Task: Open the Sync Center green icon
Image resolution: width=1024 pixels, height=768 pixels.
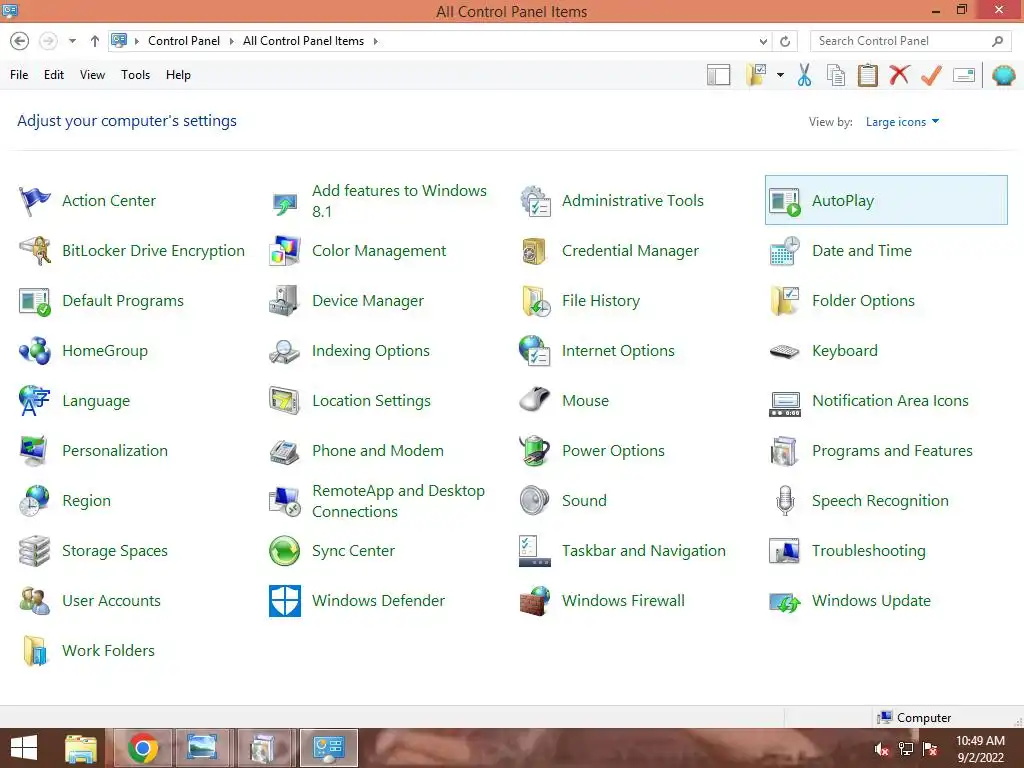Action: click(285, 551)
